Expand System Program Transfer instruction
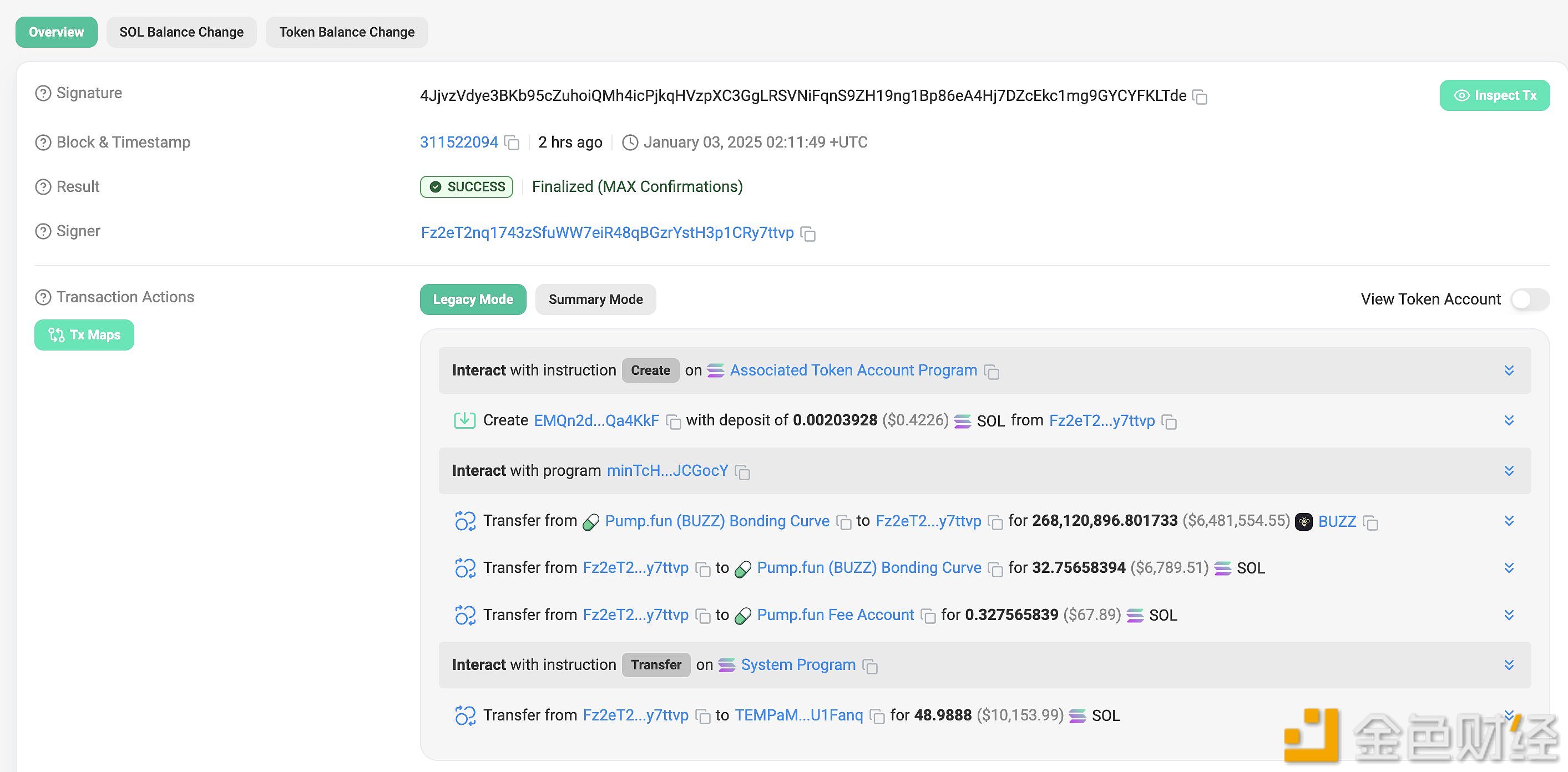 pyautogui.click(x=1509, y=665)
